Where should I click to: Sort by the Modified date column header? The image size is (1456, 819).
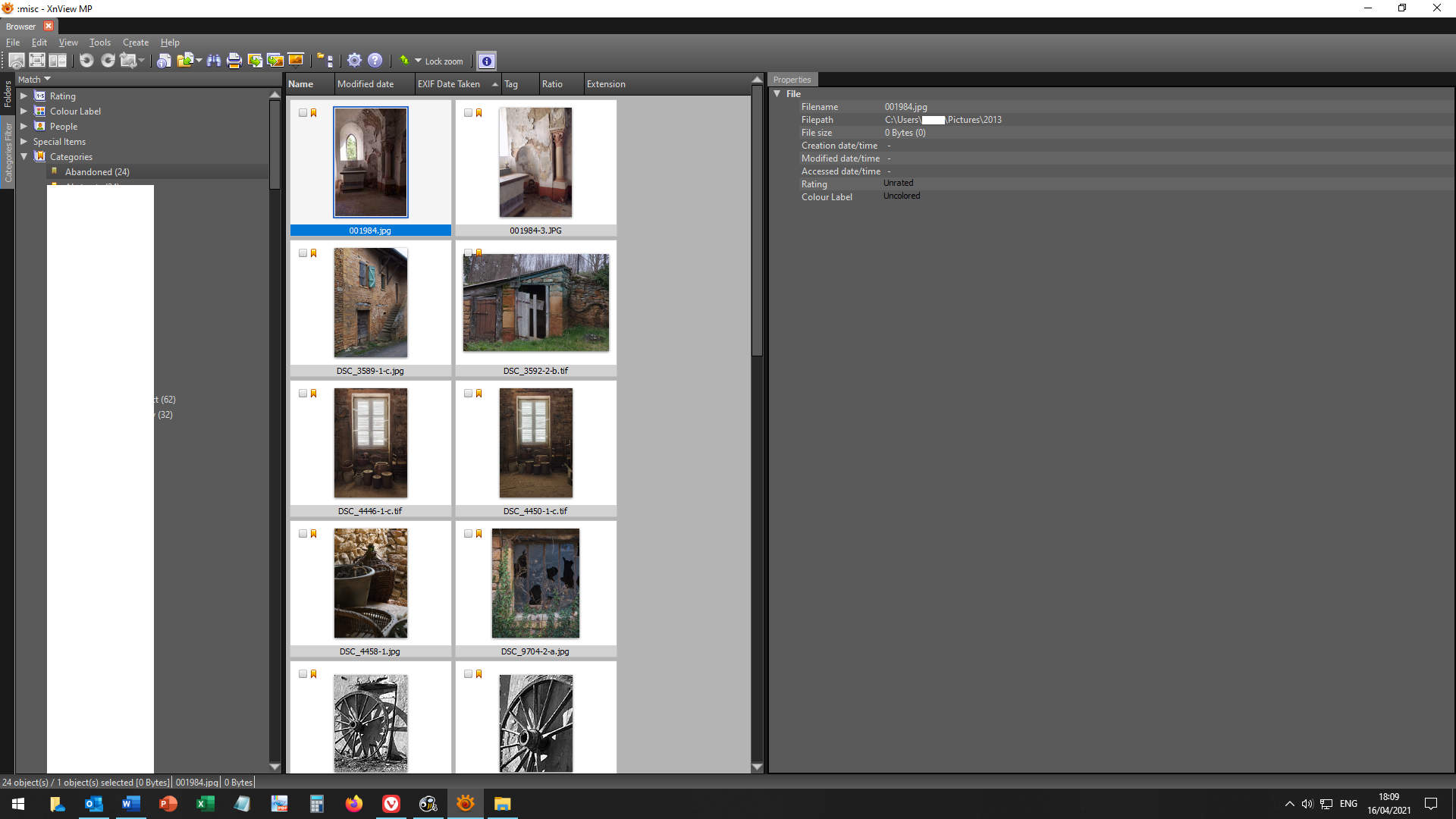pyautogui.click(x=366, y=84)
